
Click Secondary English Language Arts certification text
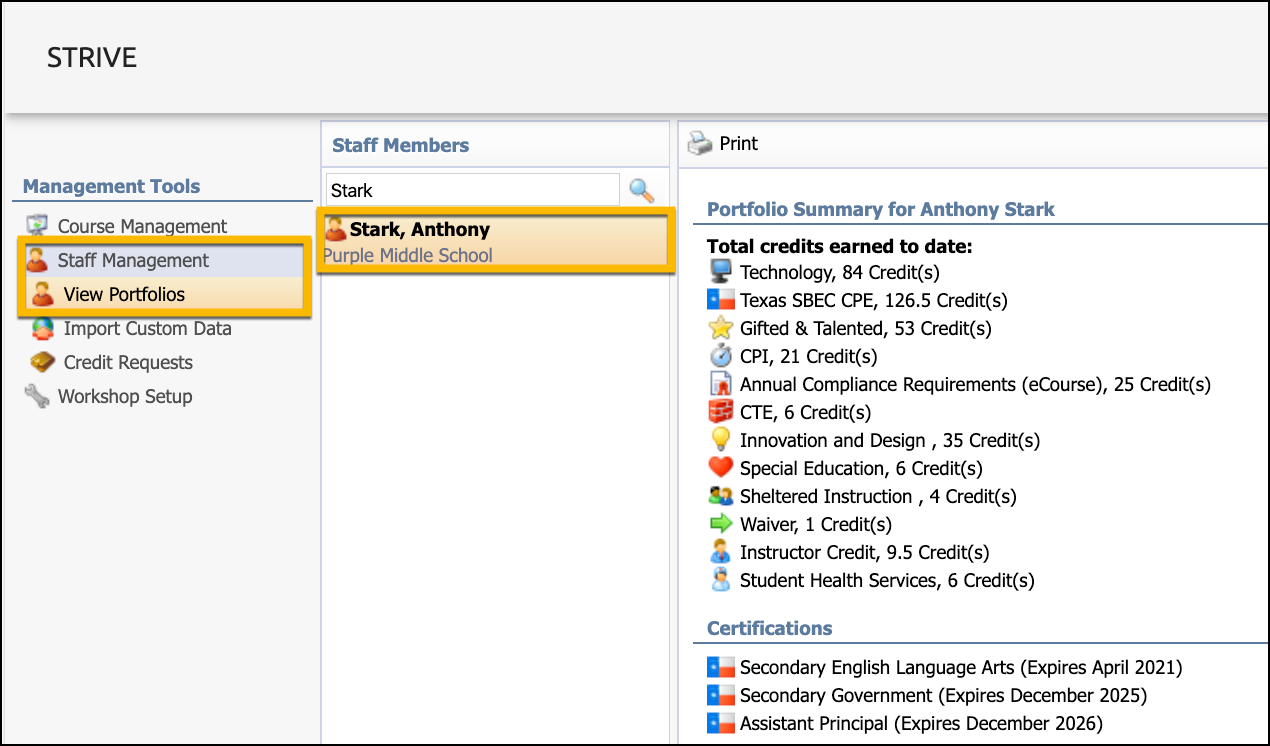click(961, 667)
